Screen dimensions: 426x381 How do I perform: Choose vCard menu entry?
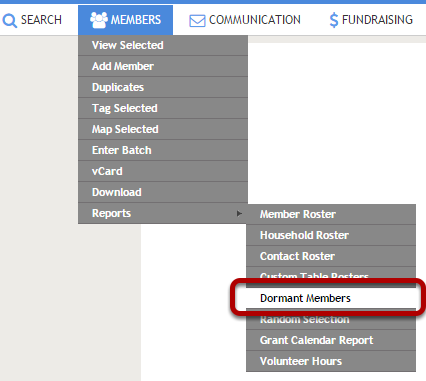click(163, 171)
